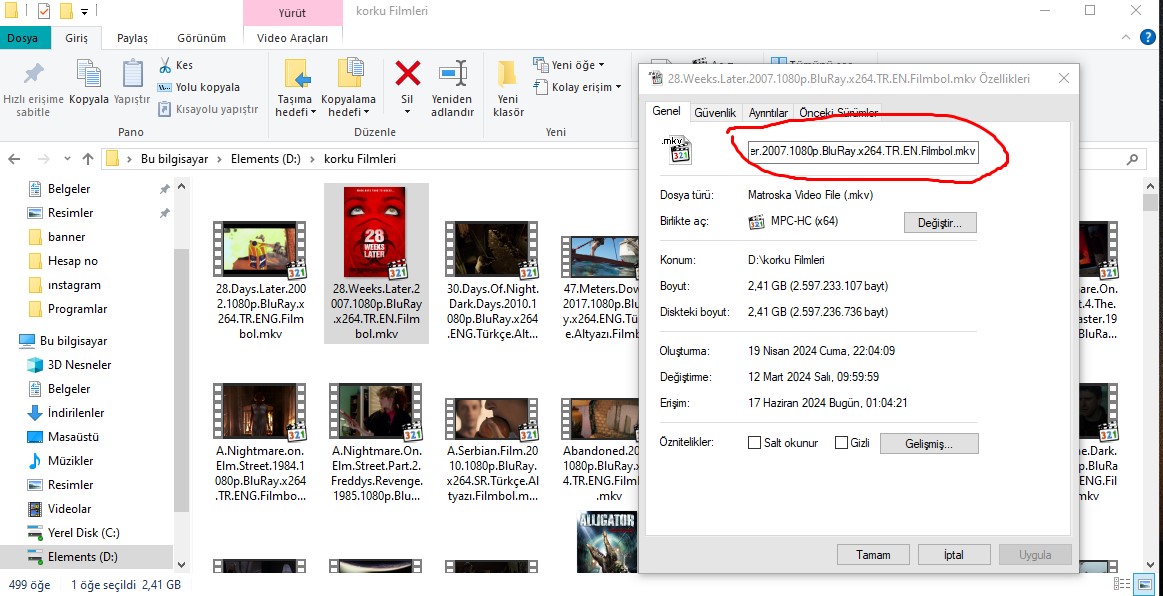Open the Help question mark icon

[x=1146, y=37]
